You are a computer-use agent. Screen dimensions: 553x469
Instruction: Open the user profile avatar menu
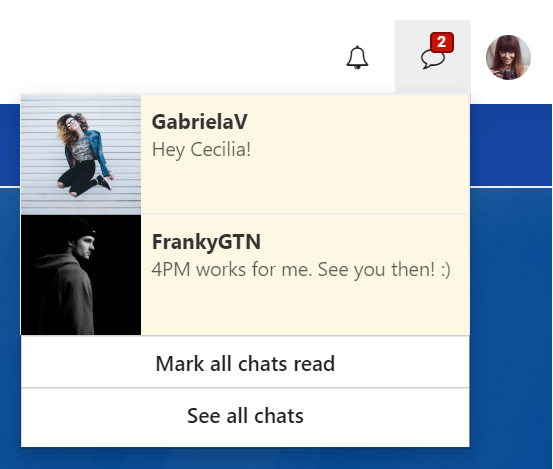508,57
